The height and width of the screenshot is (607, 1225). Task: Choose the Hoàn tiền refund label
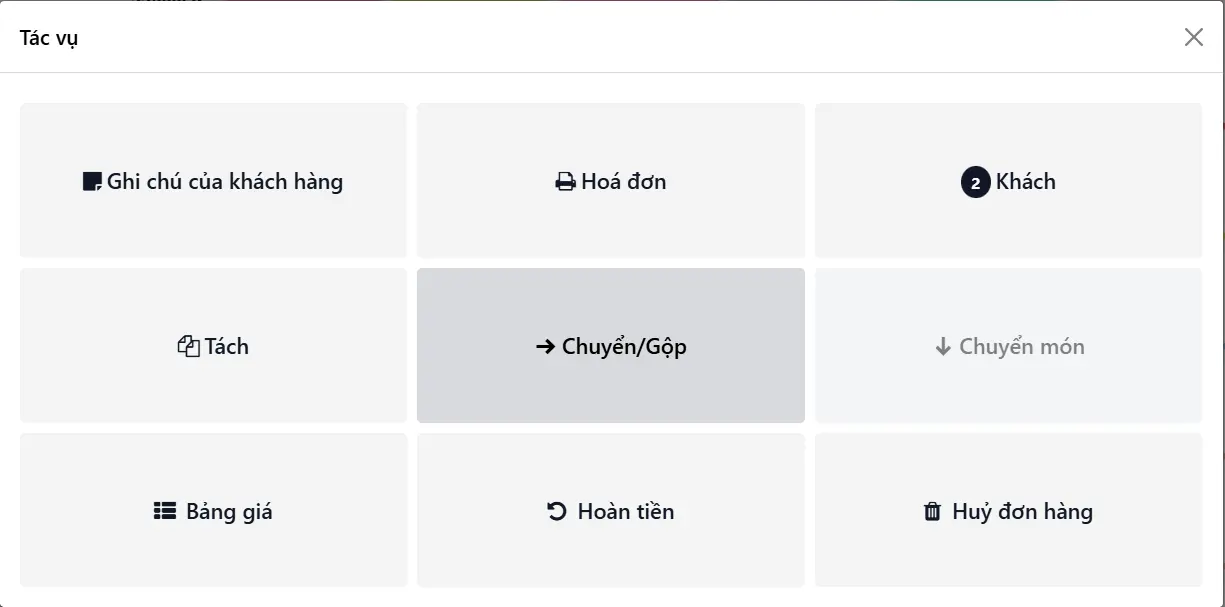626,512
